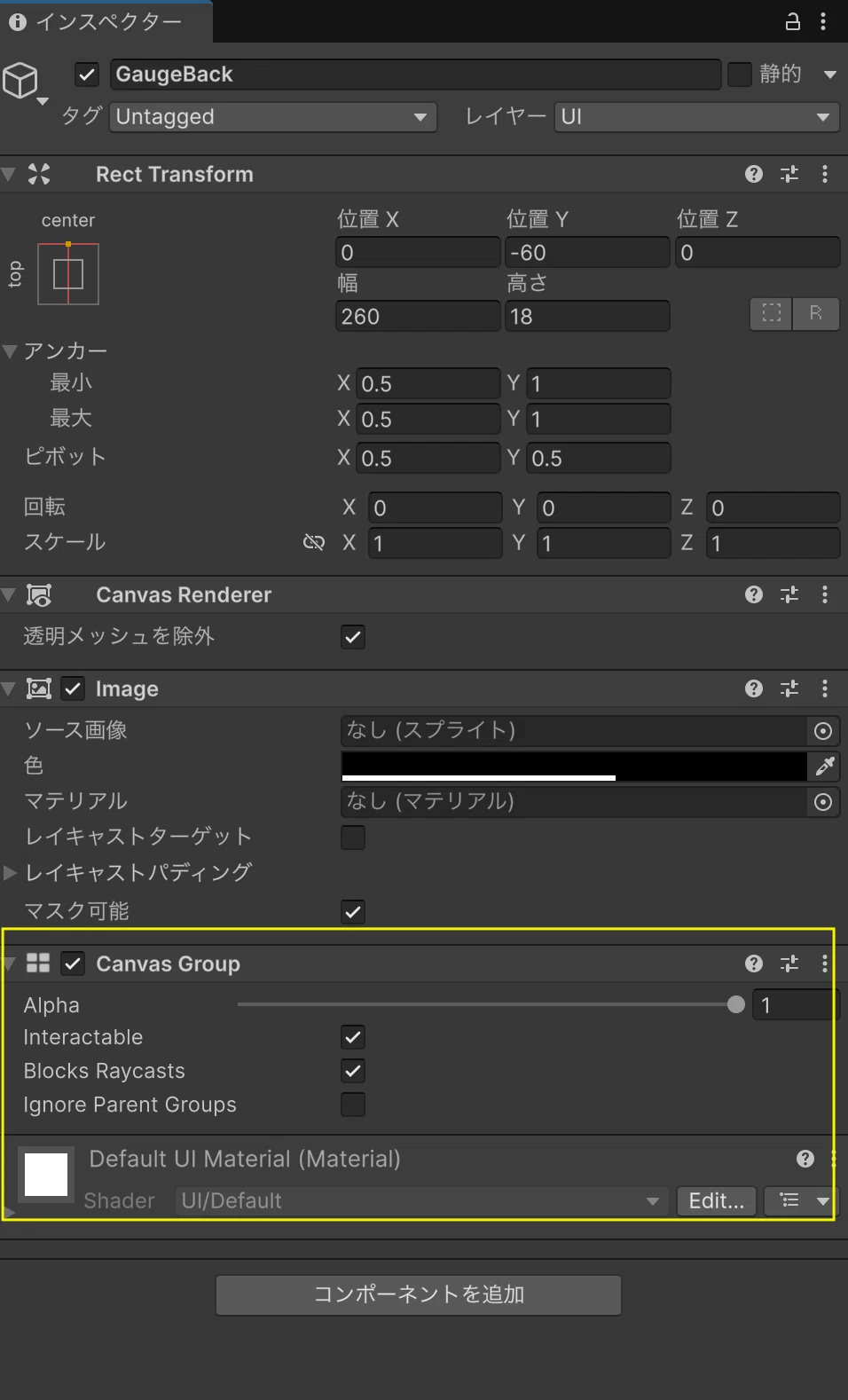The image size is (848, 1400).
Task: Open Canvas Group help icon
Action: 754,963
